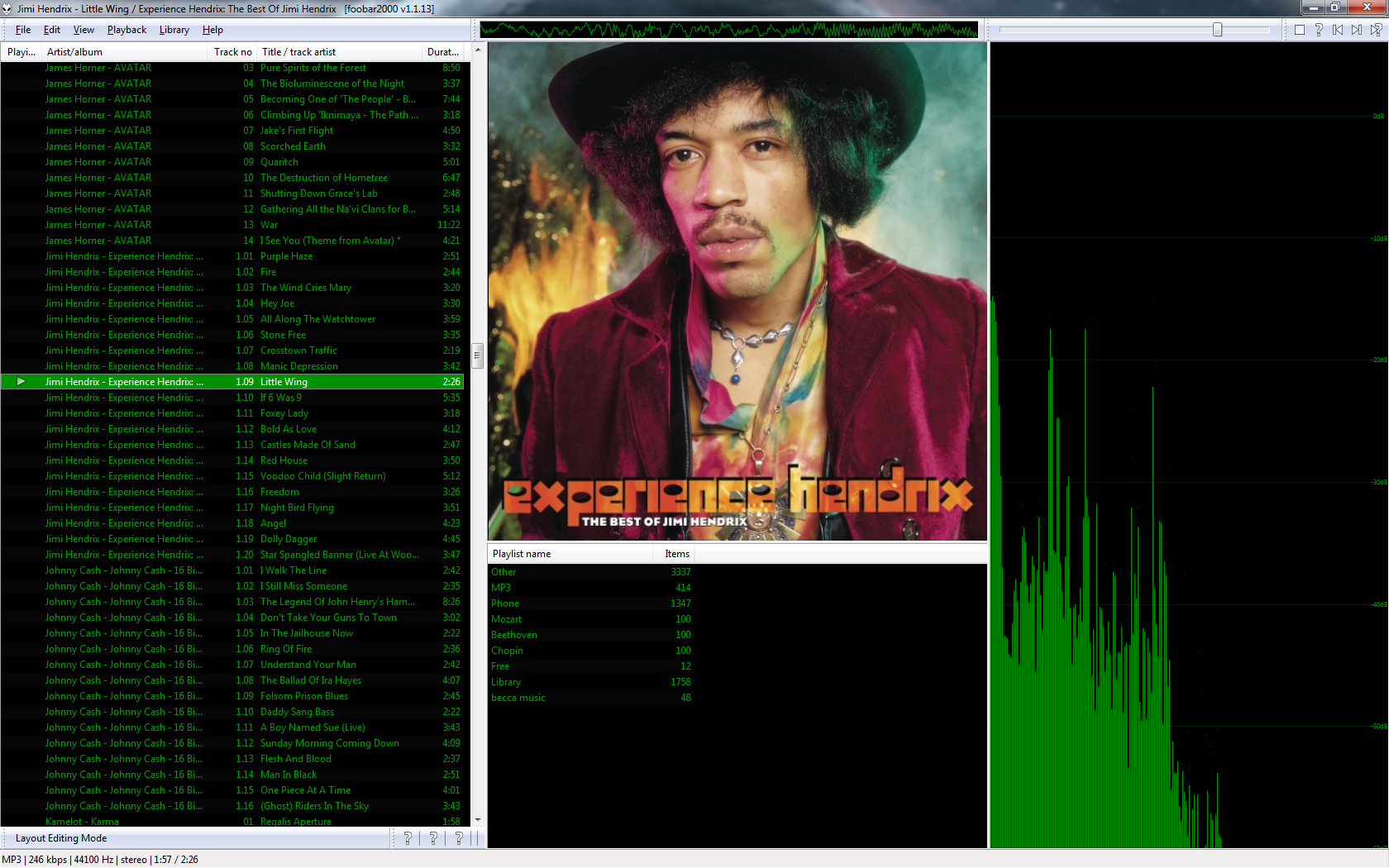Image resolution: width=1389 pixels, height=868 pixels.
Task: Click the Stop playback button
Action: 1300,30
